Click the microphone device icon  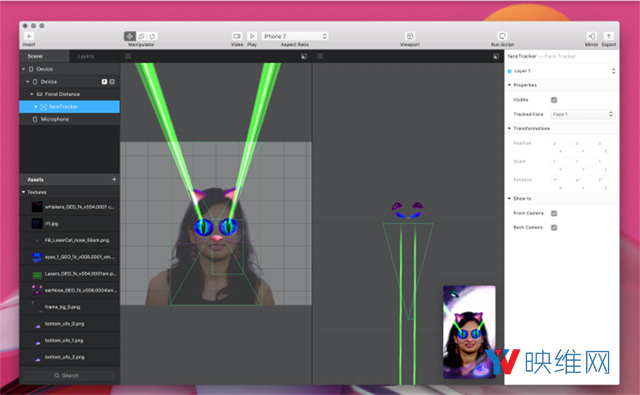[x=35, y=120]
